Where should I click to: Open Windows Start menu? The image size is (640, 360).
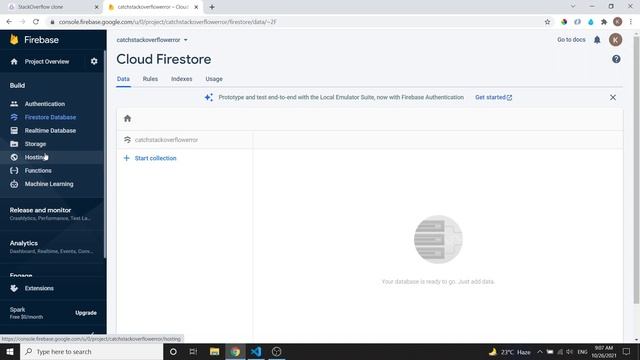[x=10, y=351]
